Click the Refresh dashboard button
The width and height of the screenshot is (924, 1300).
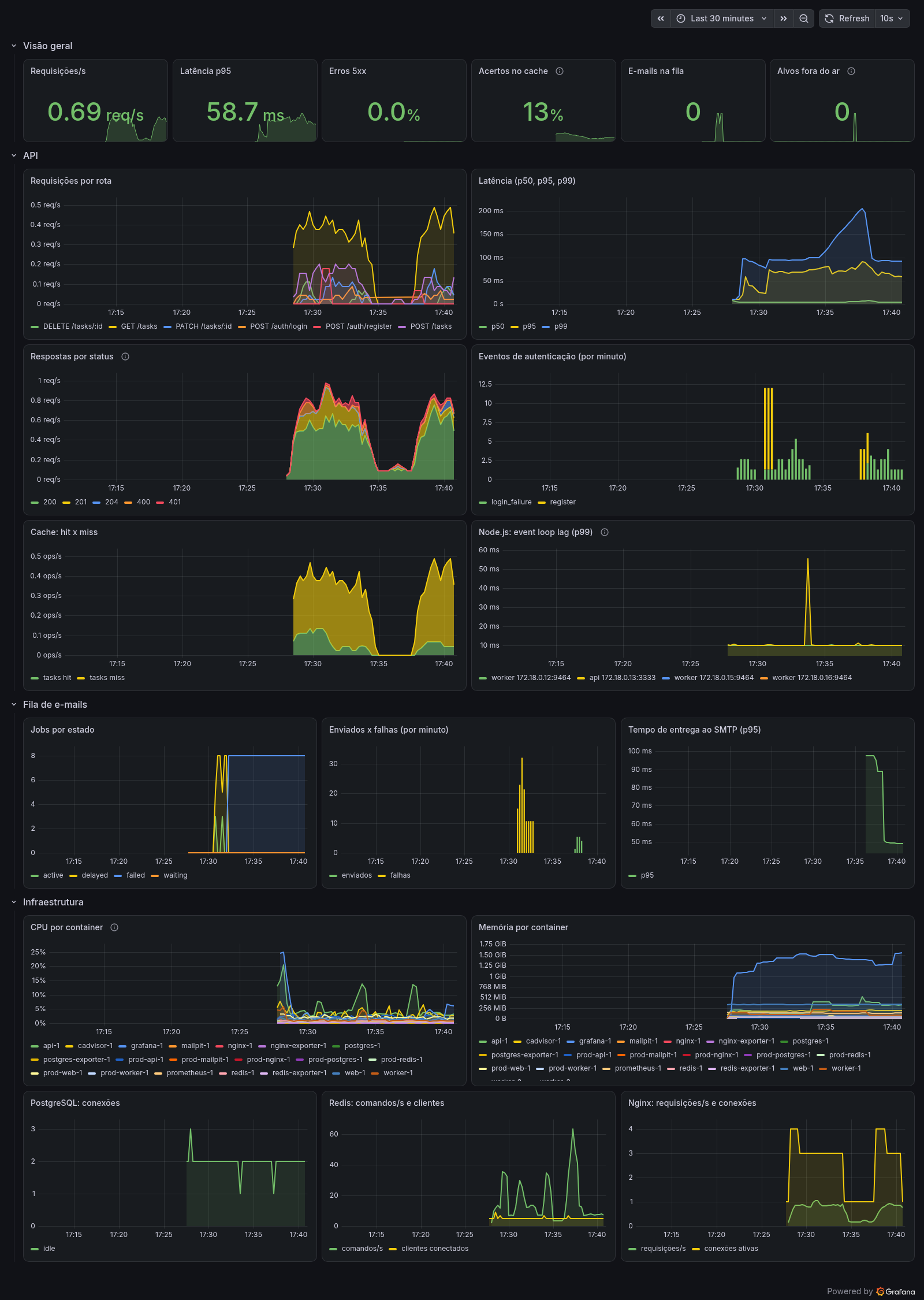847,18
